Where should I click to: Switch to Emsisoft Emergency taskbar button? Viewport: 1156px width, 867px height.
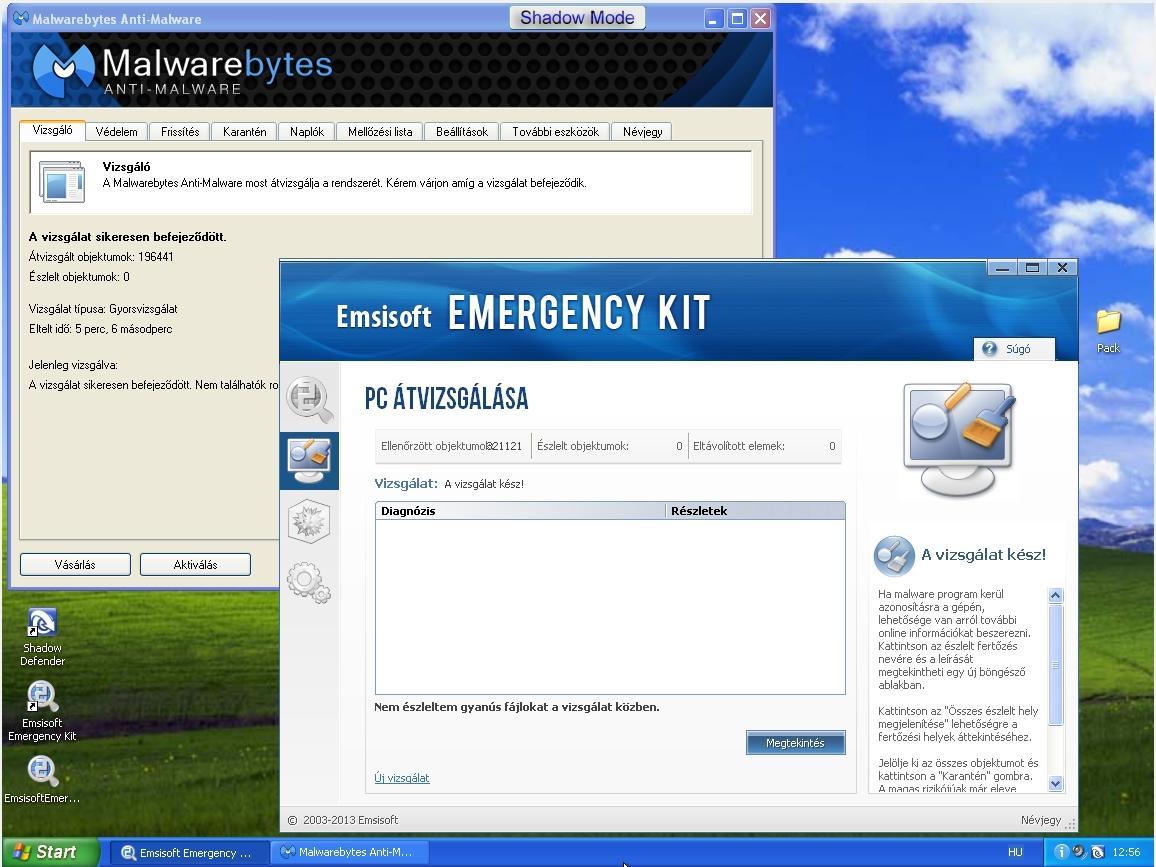189,852
